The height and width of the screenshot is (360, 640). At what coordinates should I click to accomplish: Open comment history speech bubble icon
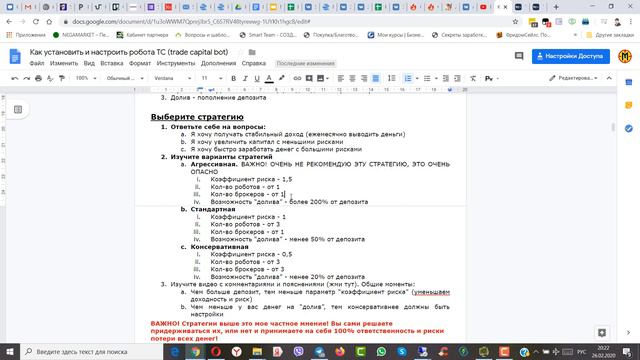click(x=519, y=56)
